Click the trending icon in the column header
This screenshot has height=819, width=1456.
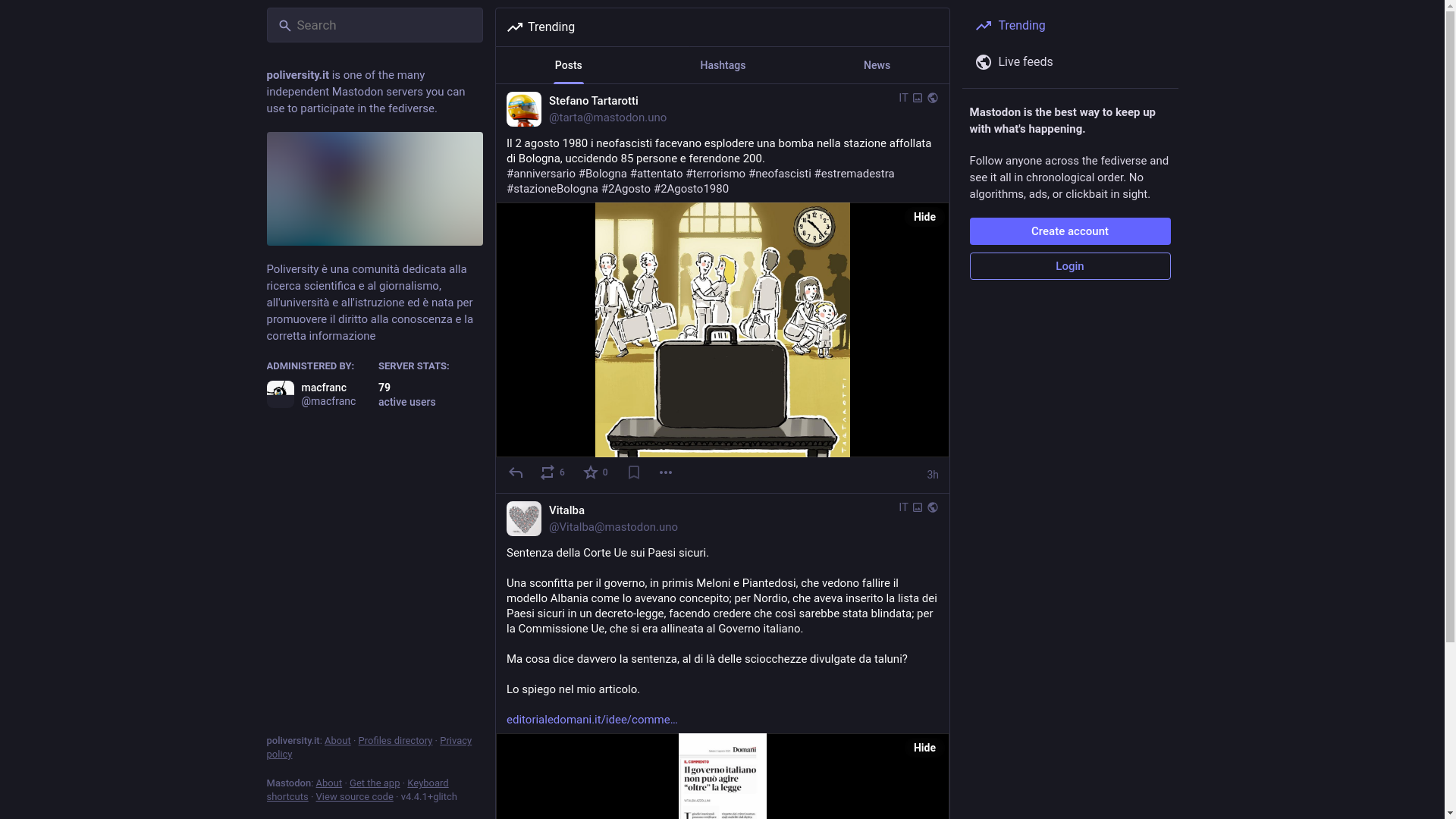515,27
